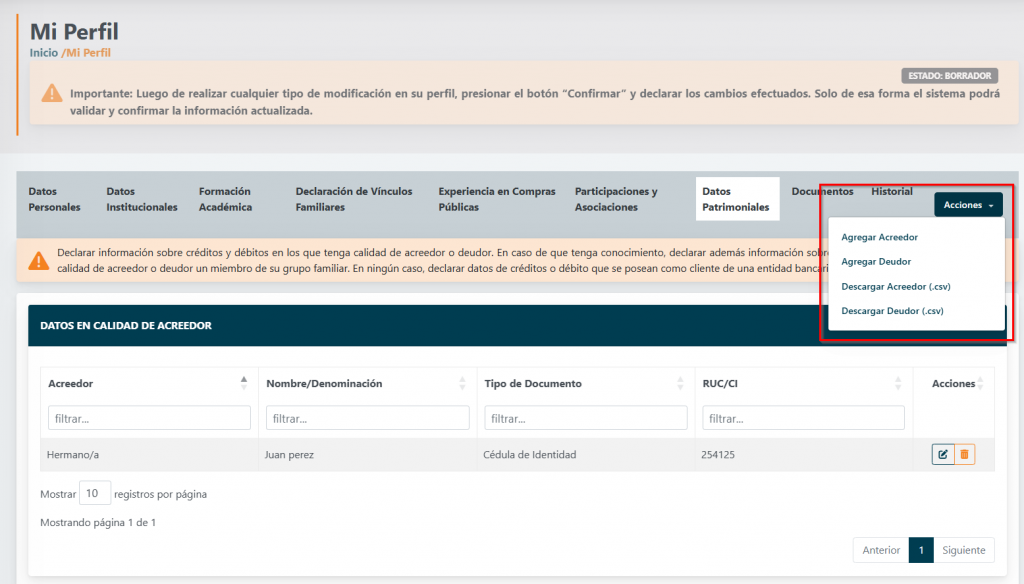Open the Documentos tab
Viewport: 1024px width, 584px height.
click(x=822, y=191)
